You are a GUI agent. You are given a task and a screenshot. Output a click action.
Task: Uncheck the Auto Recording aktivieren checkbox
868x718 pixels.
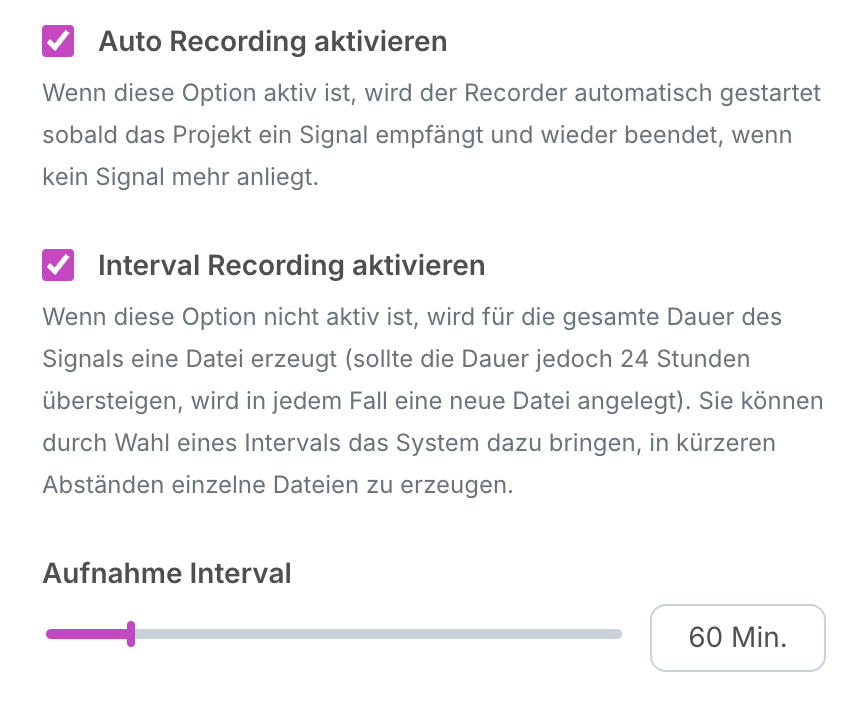pos(58,42)
